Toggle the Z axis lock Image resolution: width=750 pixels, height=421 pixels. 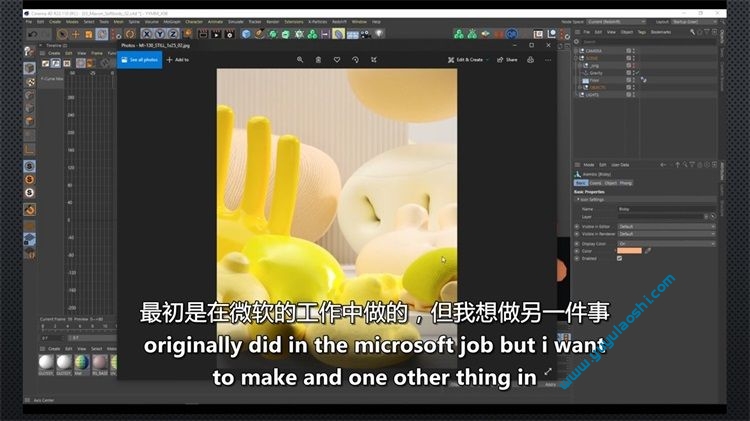pos(173,34)
